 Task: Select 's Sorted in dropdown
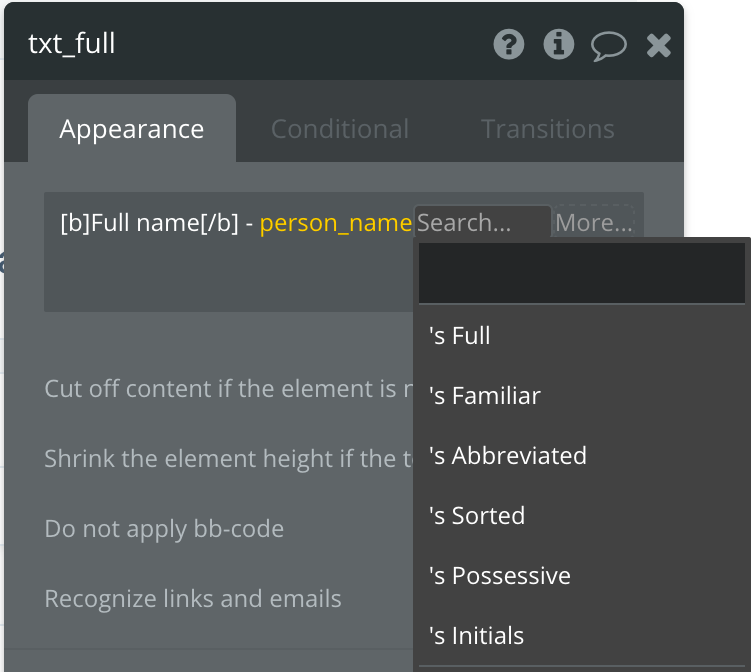click(477, 516)
